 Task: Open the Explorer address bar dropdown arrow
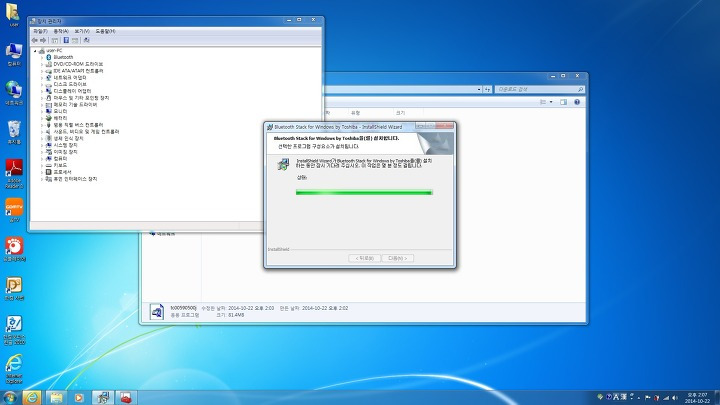click(x=479, y=90)
